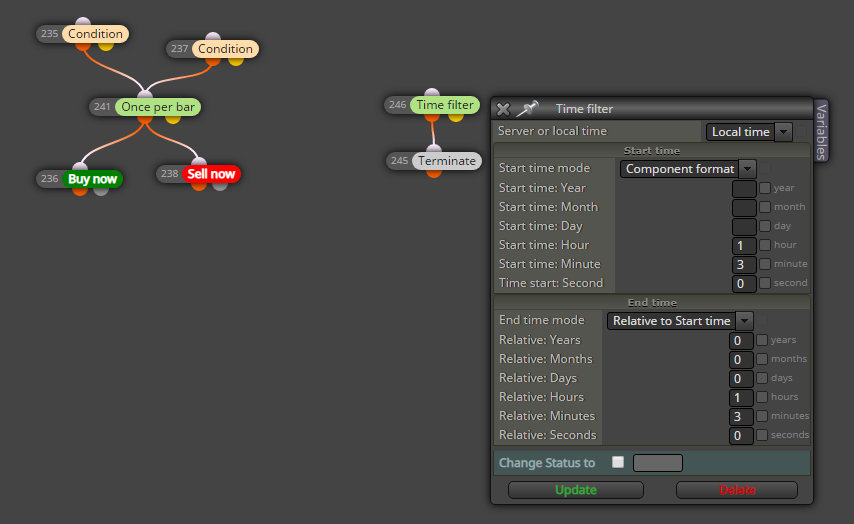Viewport: 854px width, 524px height.
Task: Close the Time filter panel
Action: tap(503, 109)
